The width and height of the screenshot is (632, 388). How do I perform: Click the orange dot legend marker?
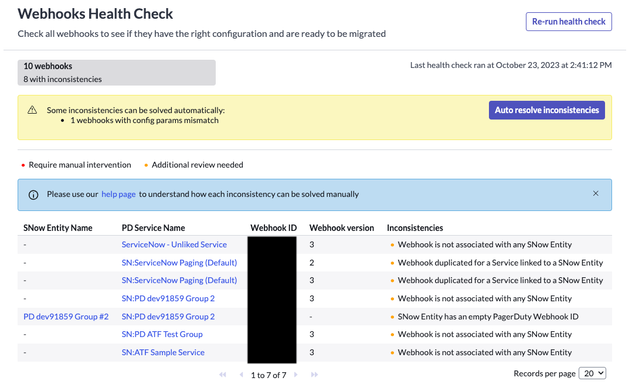146,165
